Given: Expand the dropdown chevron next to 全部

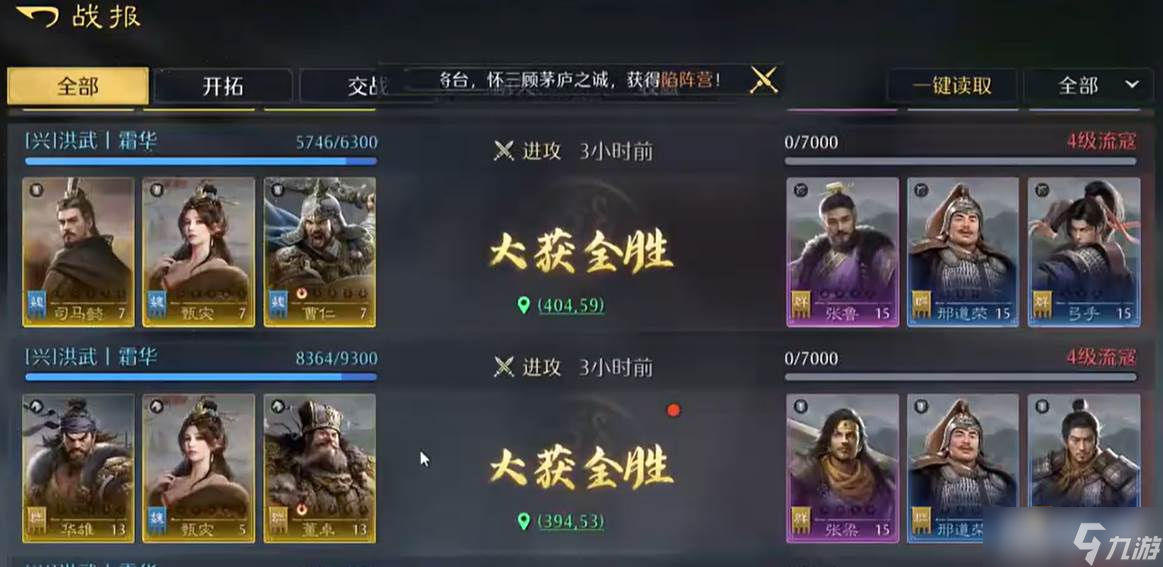Looking at the screenshot, I should click(1132, 85).
